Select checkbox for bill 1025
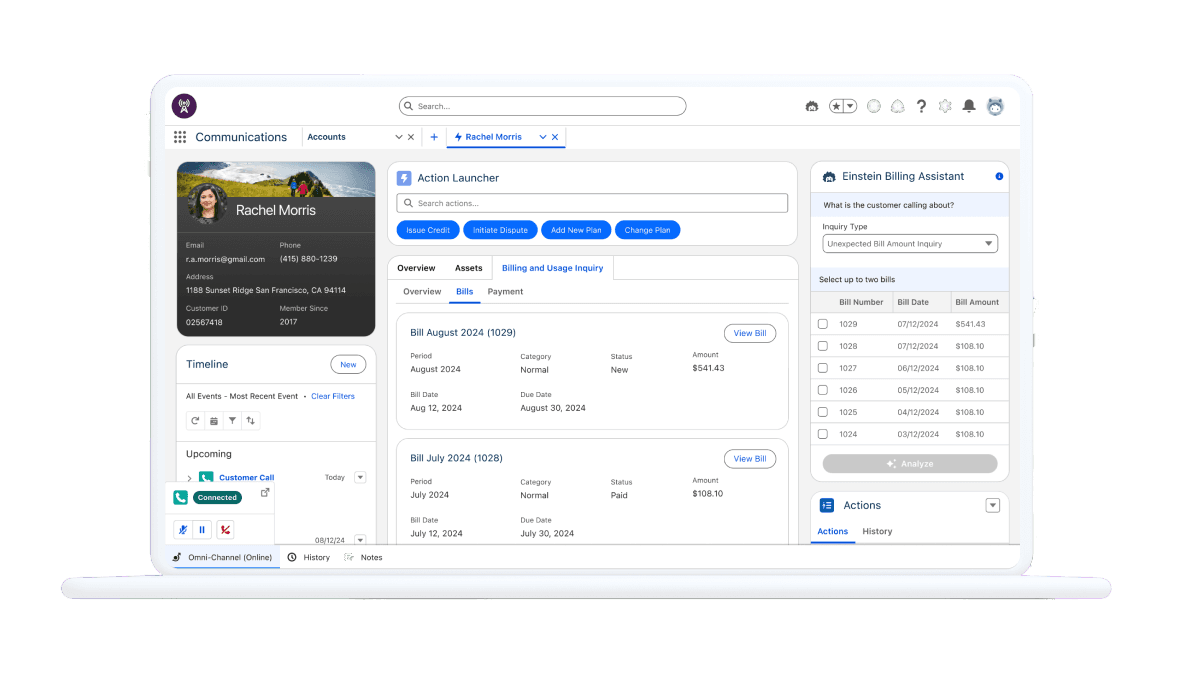Viewport: 1200px width, 675px height. pos(823,412)
